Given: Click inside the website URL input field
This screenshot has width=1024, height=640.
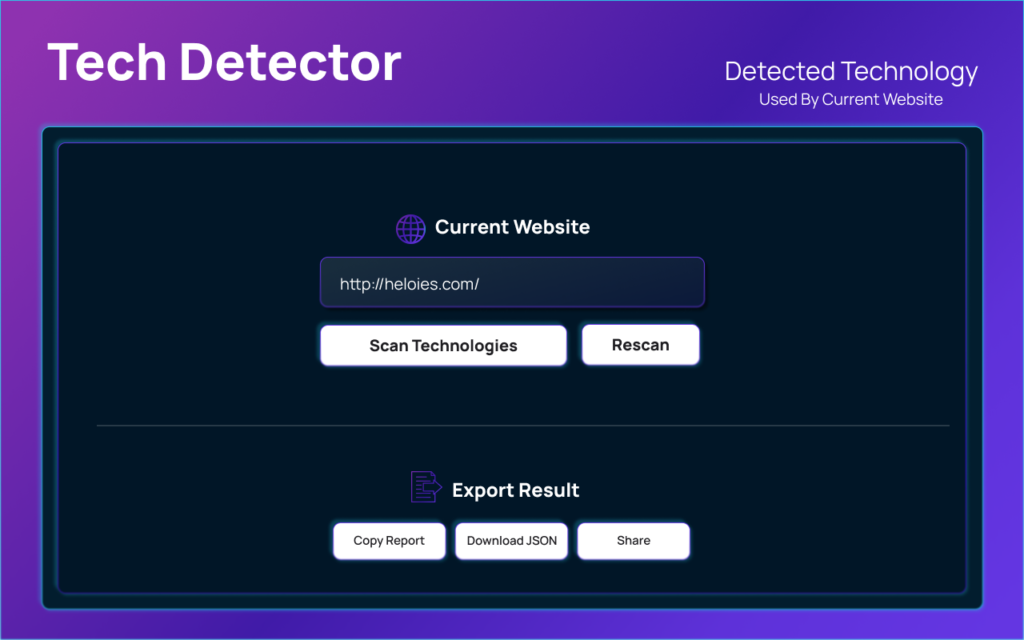Looking at the screenshot, I should (512, 283).
